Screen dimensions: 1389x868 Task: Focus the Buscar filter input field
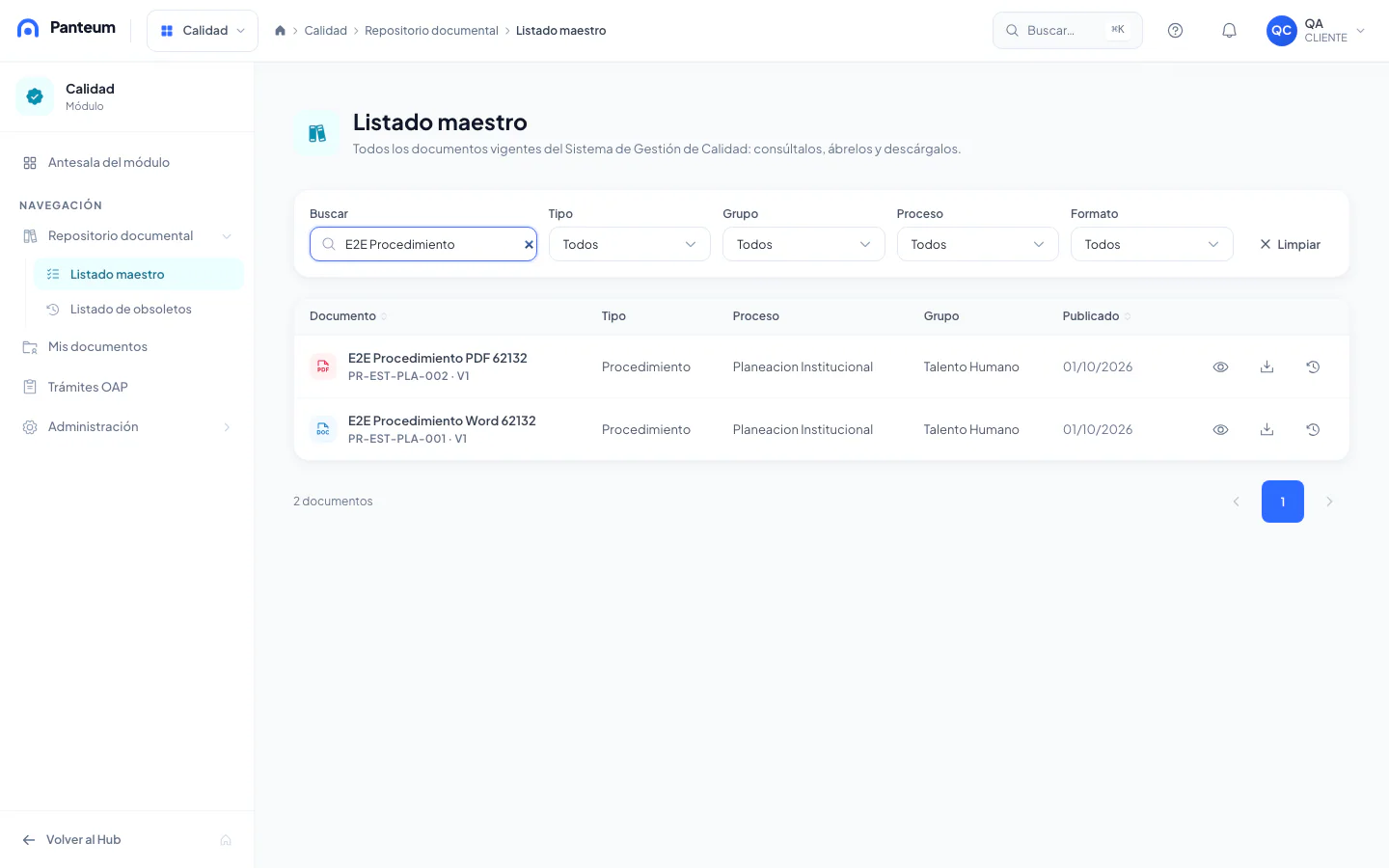tap(423, 244)
